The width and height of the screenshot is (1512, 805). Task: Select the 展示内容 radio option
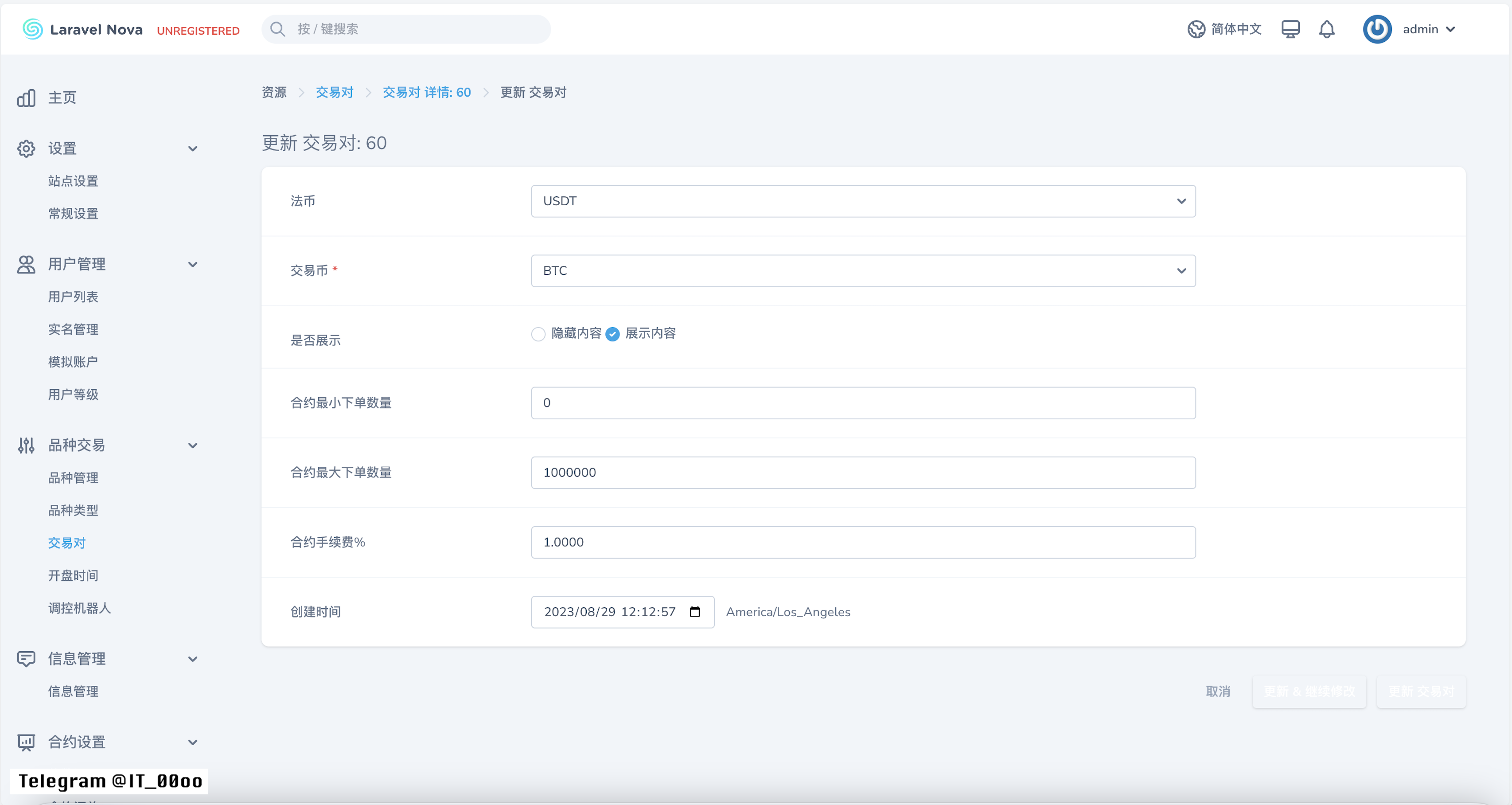point(612,334)
